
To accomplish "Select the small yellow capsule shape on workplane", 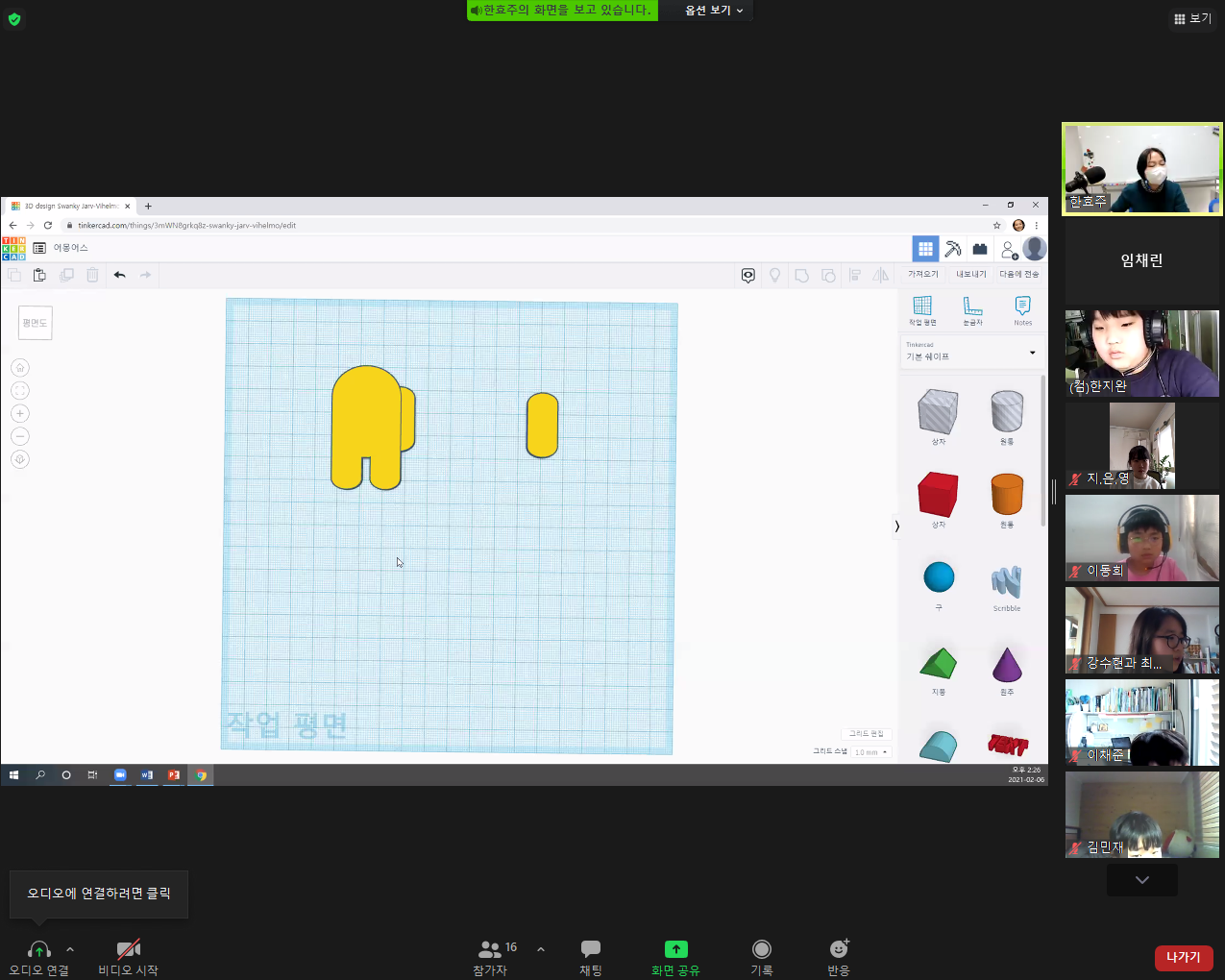I will click(542, 425).
